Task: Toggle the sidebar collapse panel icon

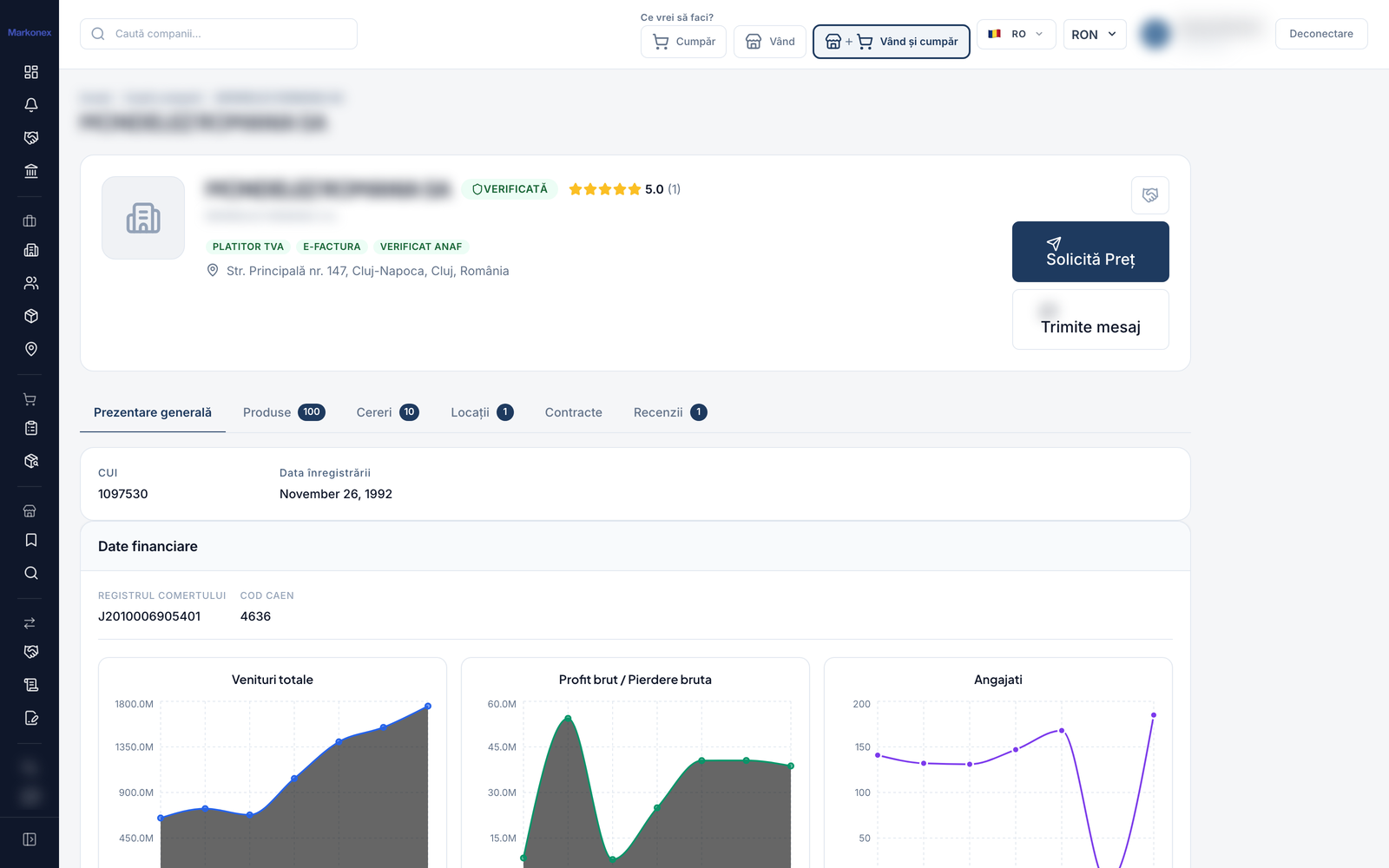Action: tap(30, 839)
